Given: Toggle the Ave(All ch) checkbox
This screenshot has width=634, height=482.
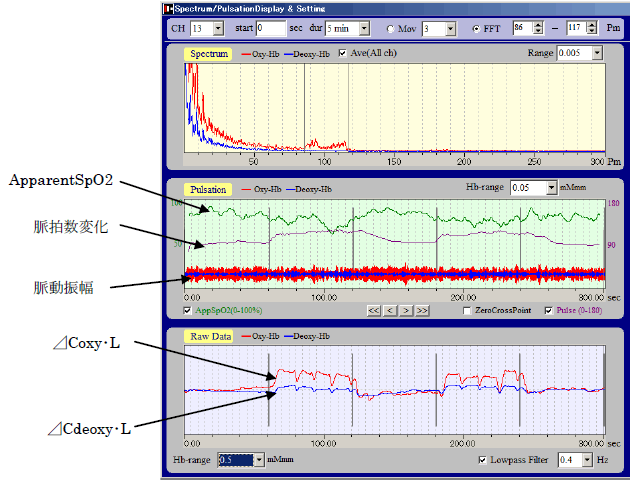Looking at the screenshot, I should pyautogui.click(x=342, y=53).
